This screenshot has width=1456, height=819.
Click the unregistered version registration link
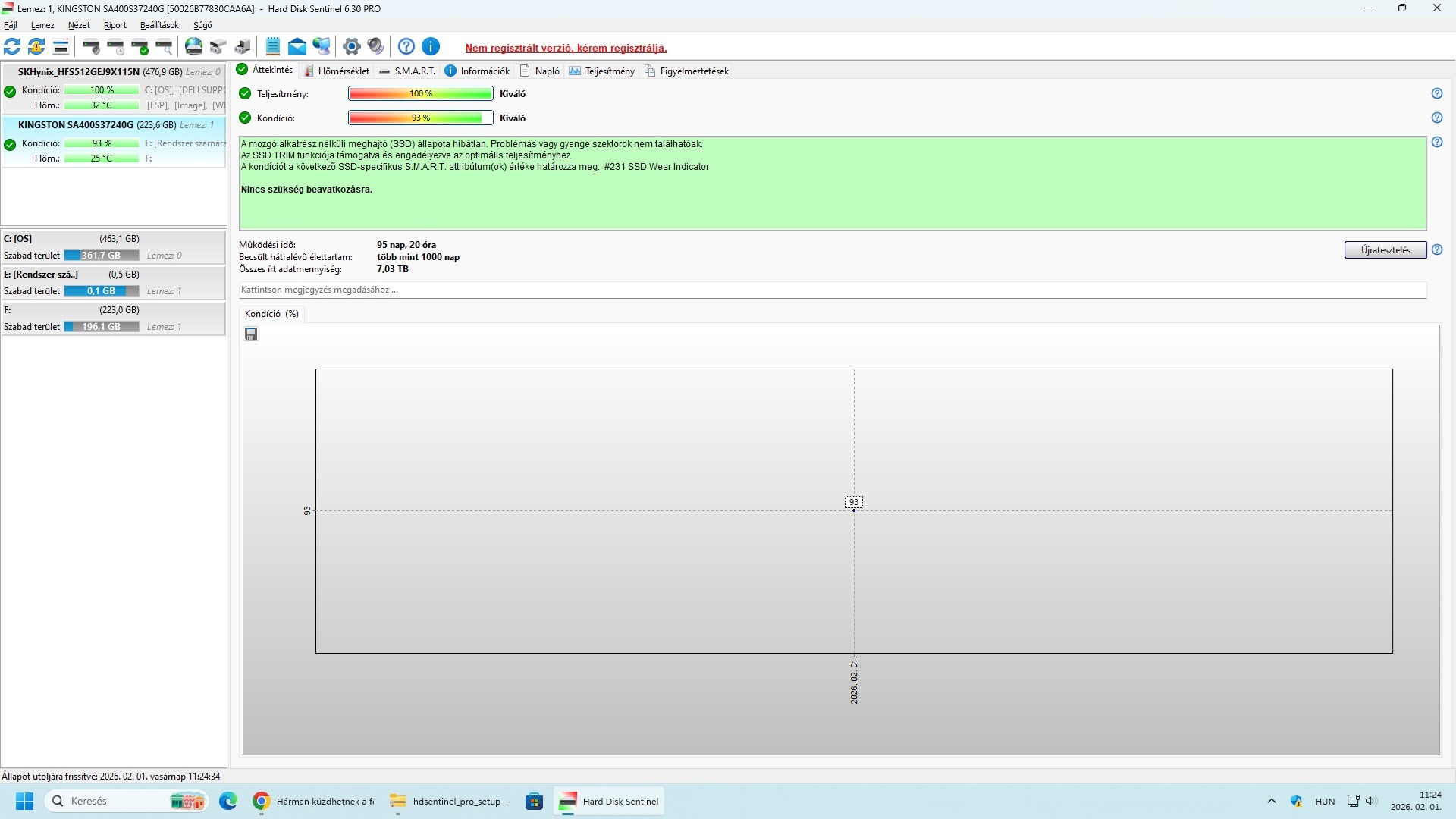pos(566,48)
